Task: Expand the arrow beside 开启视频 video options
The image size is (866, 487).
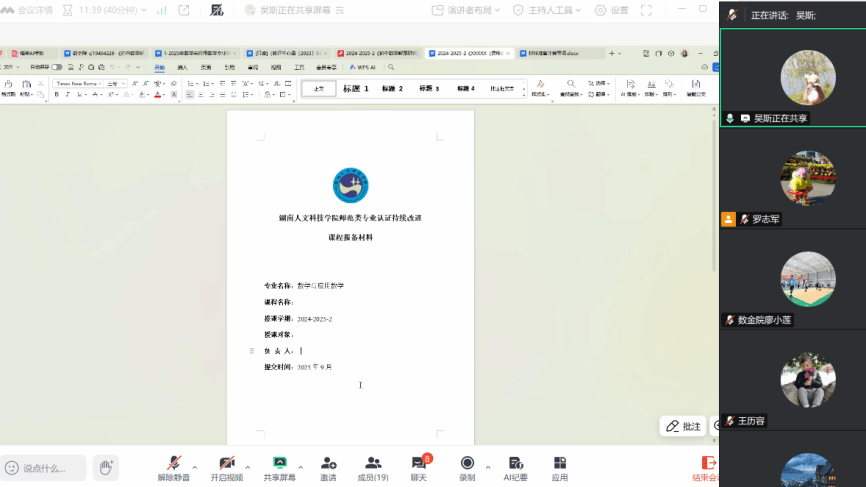Action: 248,467
